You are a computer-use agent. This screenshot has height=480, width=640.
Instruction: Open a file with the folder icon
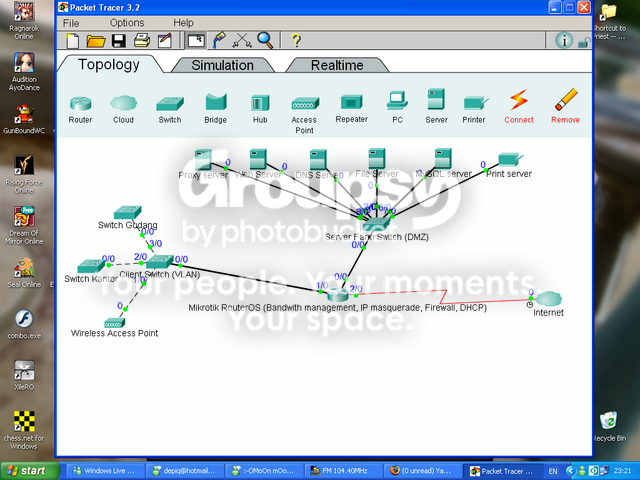(x=96, y=41)
